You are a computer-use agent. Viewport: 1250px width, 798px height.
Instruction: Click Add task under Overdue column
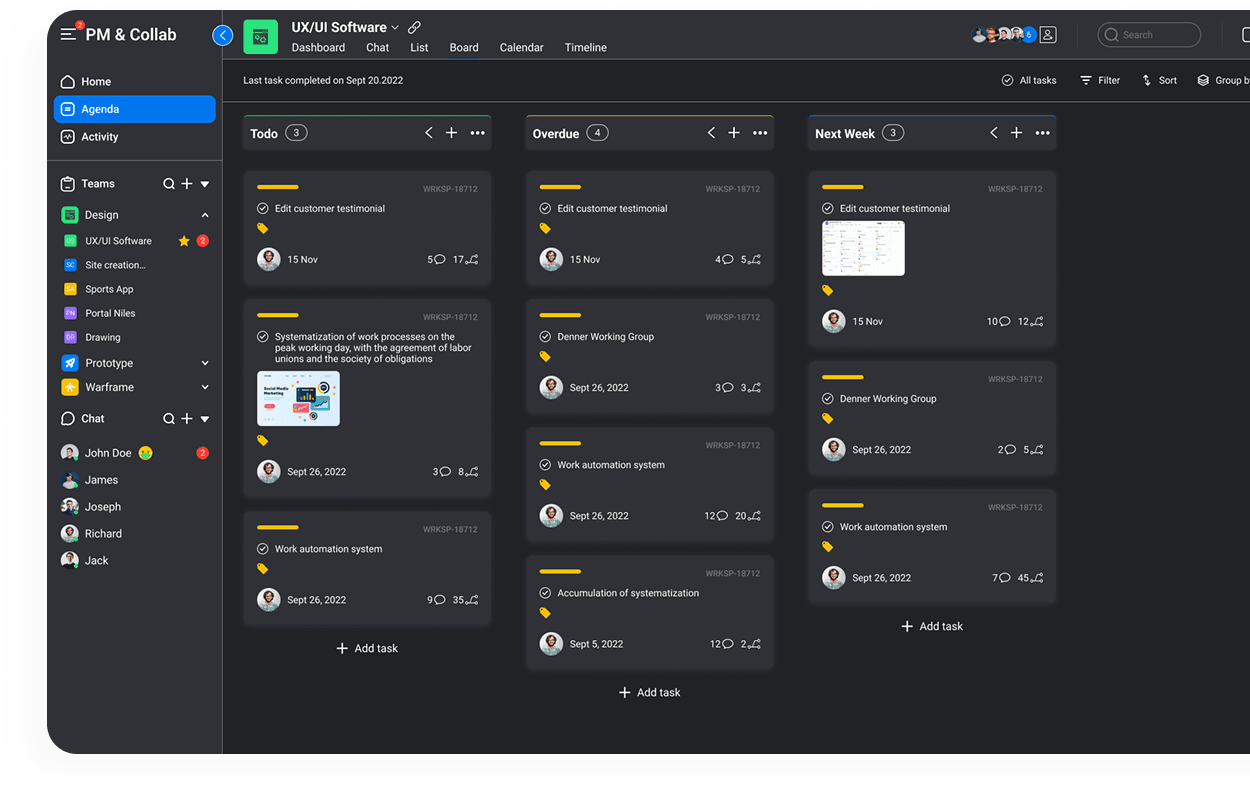pos(649,693)
